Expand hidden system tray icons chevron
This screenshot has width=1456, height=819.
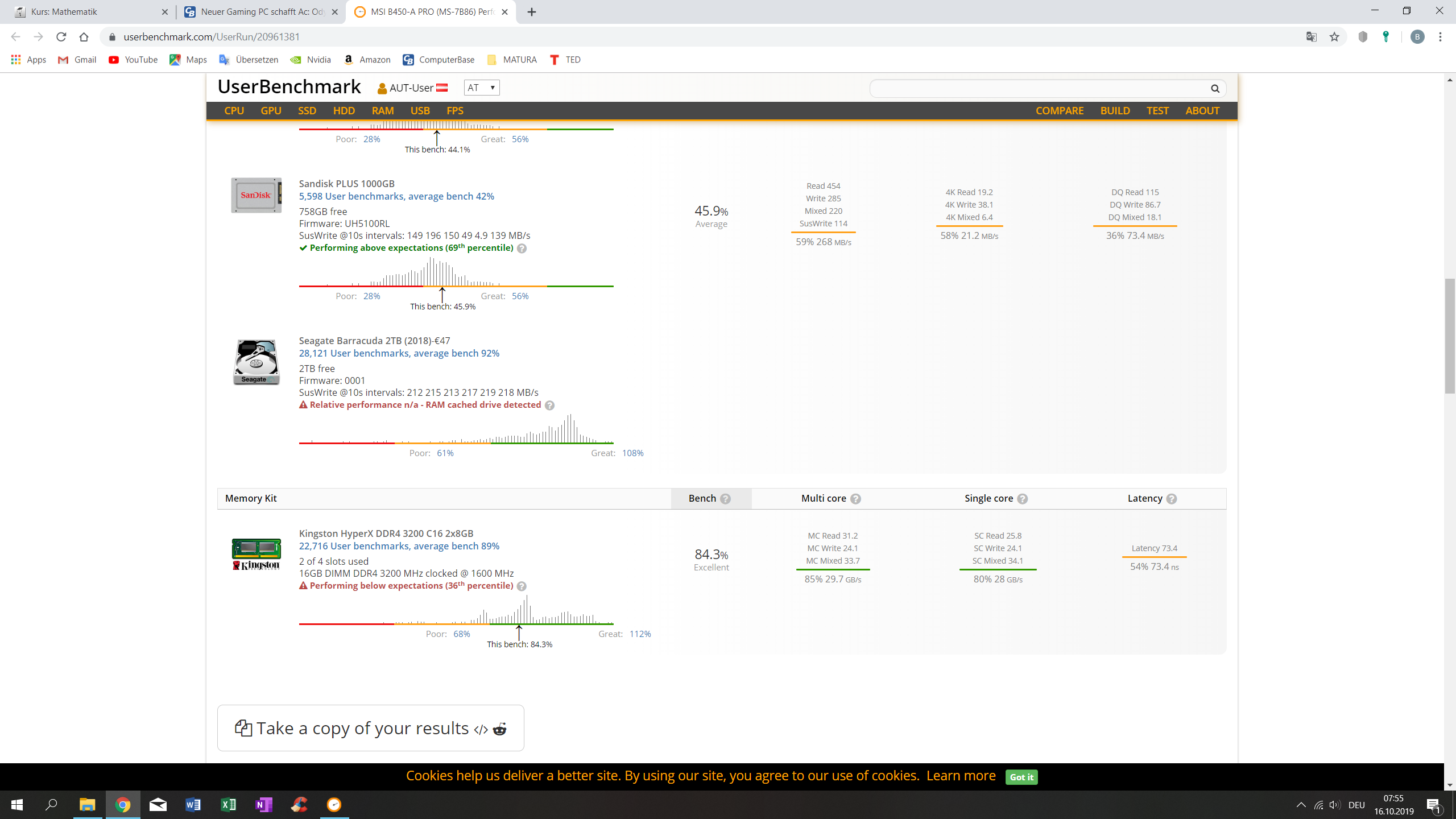(x=1301, y=805)
